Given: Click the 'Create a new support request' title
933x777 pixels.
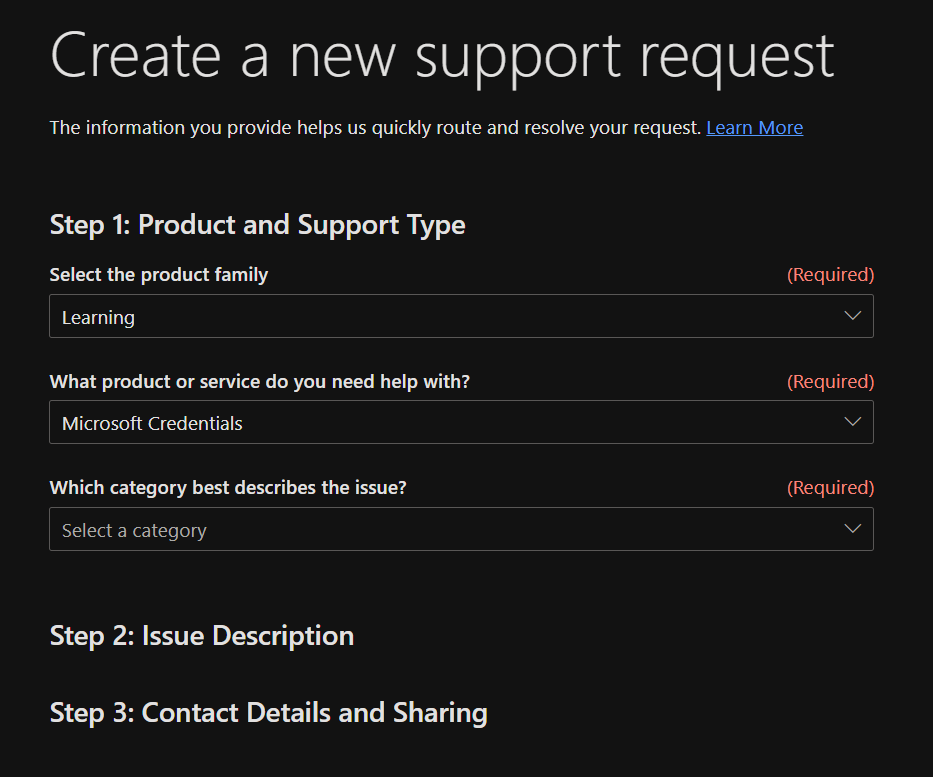Looking at the screenshot, I should (x=442, y=55).
